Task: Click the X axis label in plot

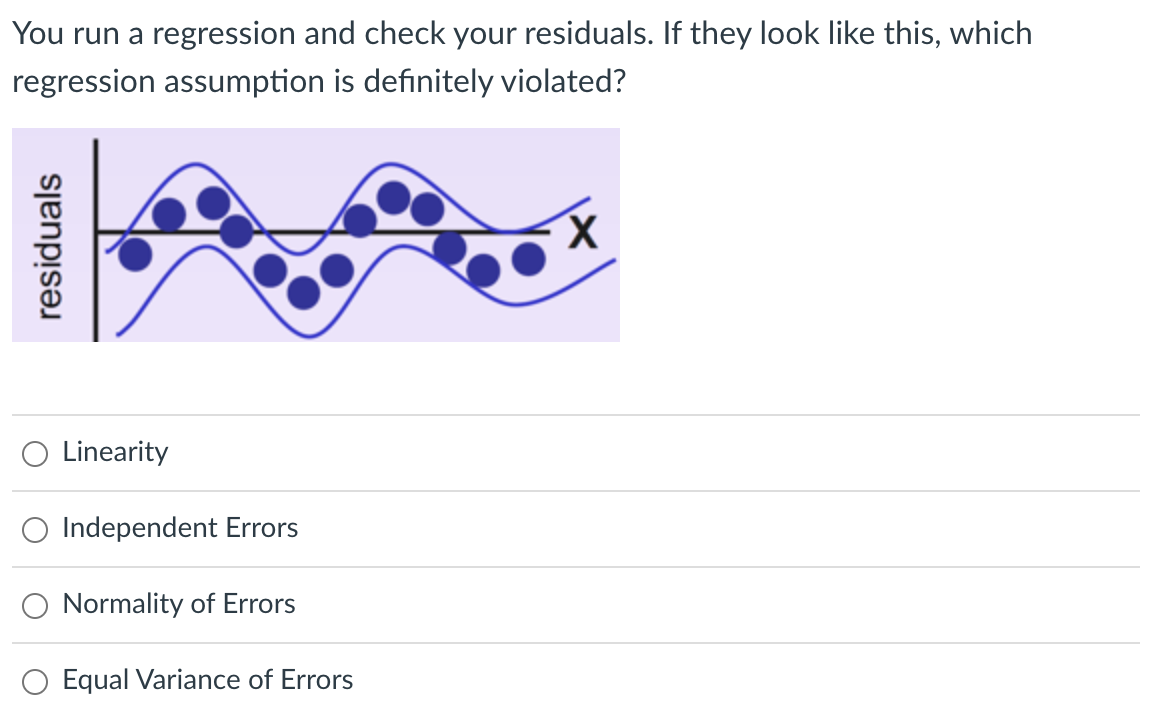Action: [x=583, y=236]
